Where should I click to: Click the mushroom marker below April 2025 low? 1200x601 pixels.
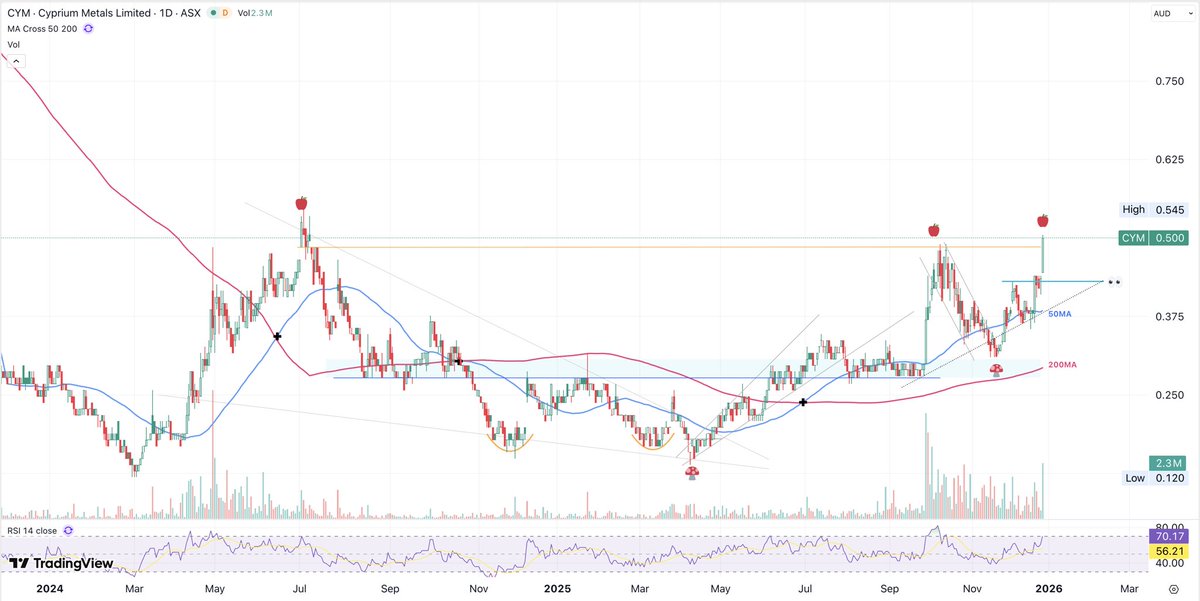(x=691, y=472)
